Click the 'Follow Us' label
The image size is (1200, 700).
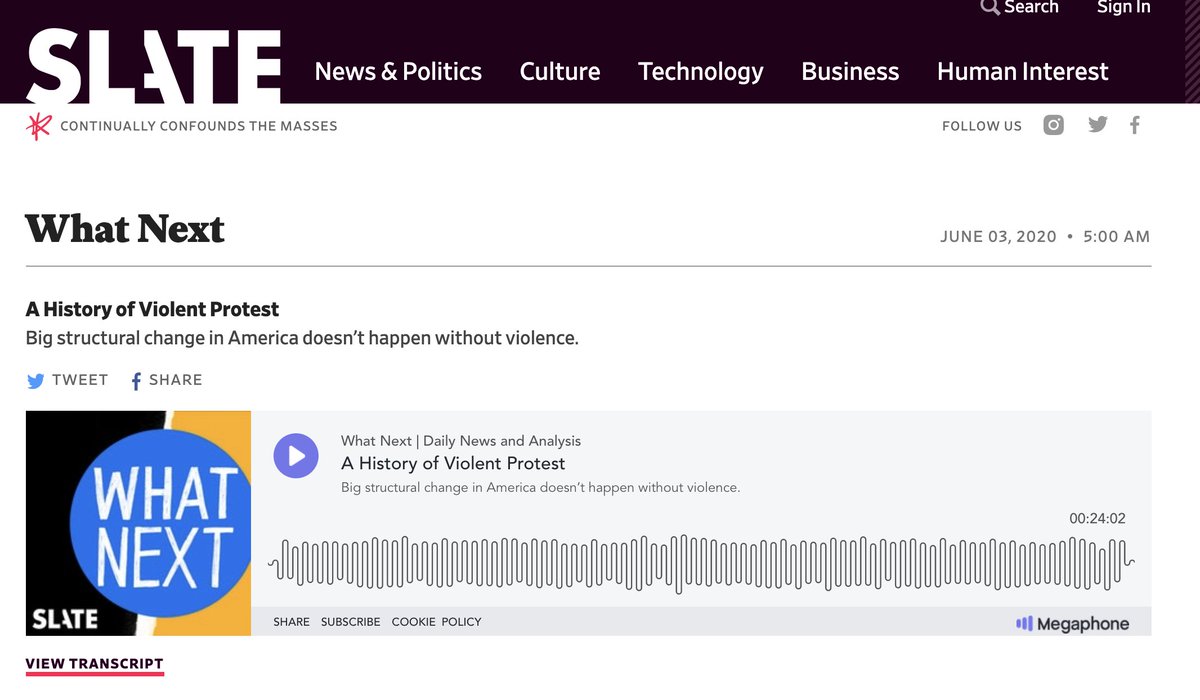pyautogui.click(x=982, y=126)
